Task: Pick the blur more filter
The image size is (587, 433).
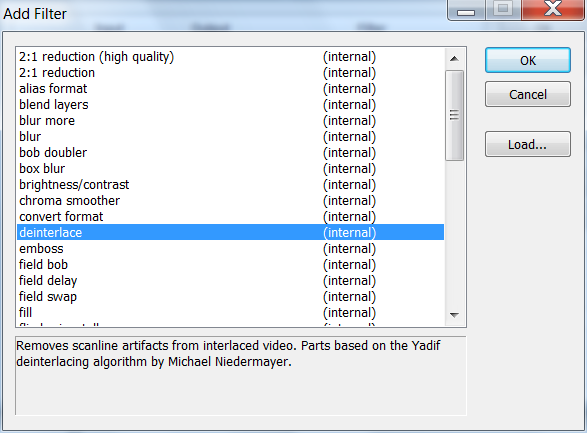Action: click(x=231, y=121)
